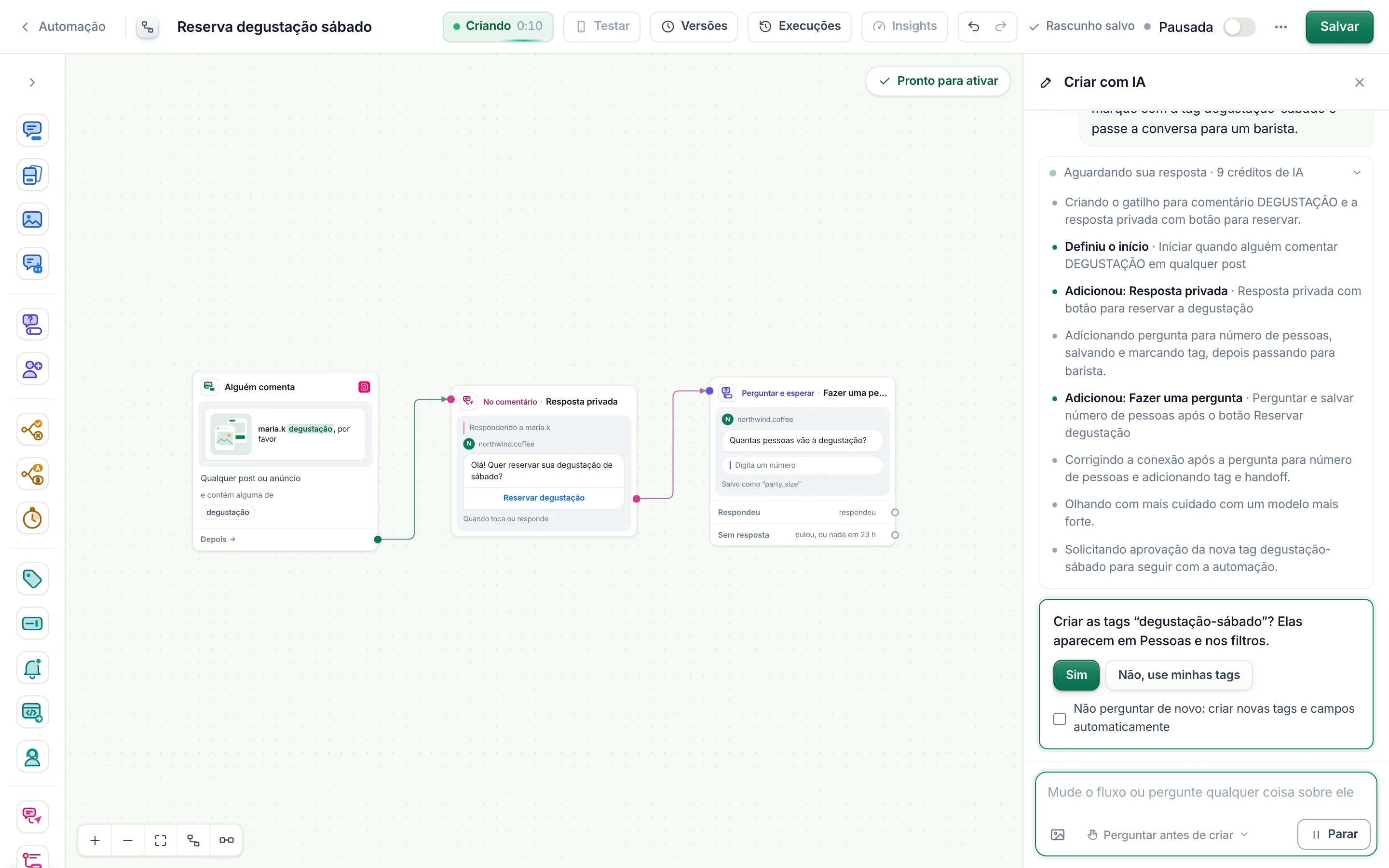The width and height of the screenshot is (1389, 868).
Task: Add the A/B split block
Action: [x=32, y=474]
